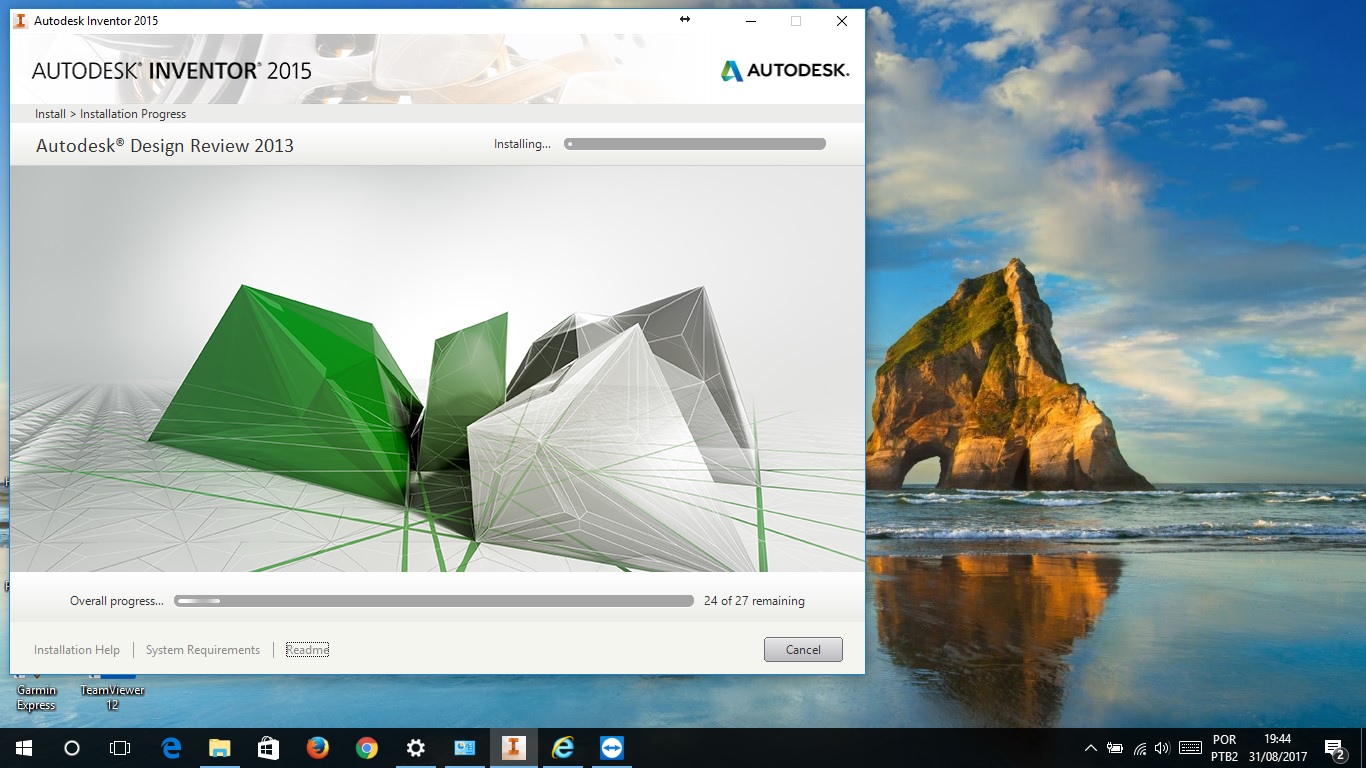1366x768 pixels.
Task: Open Task View from the taskbar
Action: (120, 747)
